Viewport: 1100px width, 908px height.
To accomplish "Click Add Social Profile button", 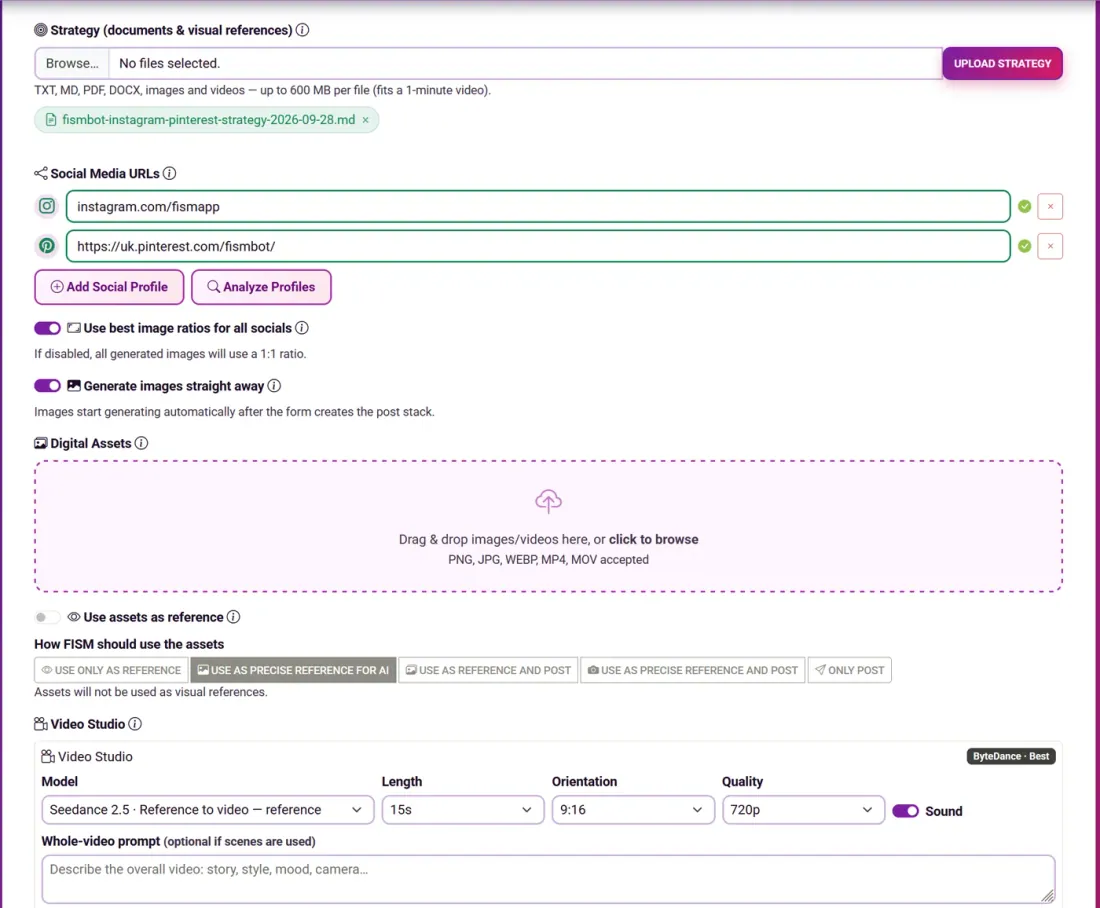I will point(109,287).
